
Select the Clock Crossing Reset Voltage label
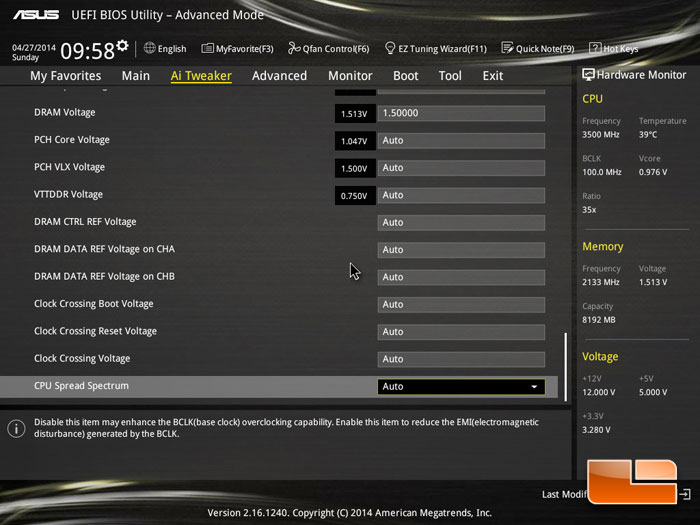(96, 331)
